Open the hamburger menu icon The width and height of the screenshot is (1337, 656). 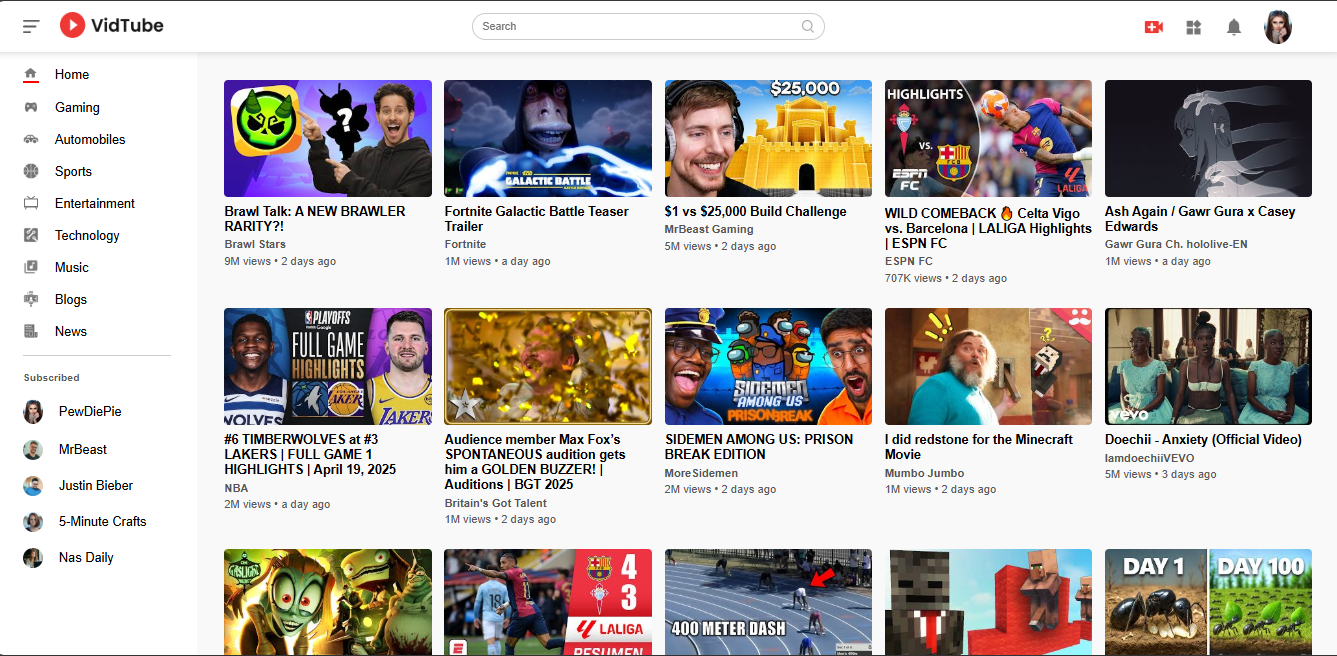[31, 26]
